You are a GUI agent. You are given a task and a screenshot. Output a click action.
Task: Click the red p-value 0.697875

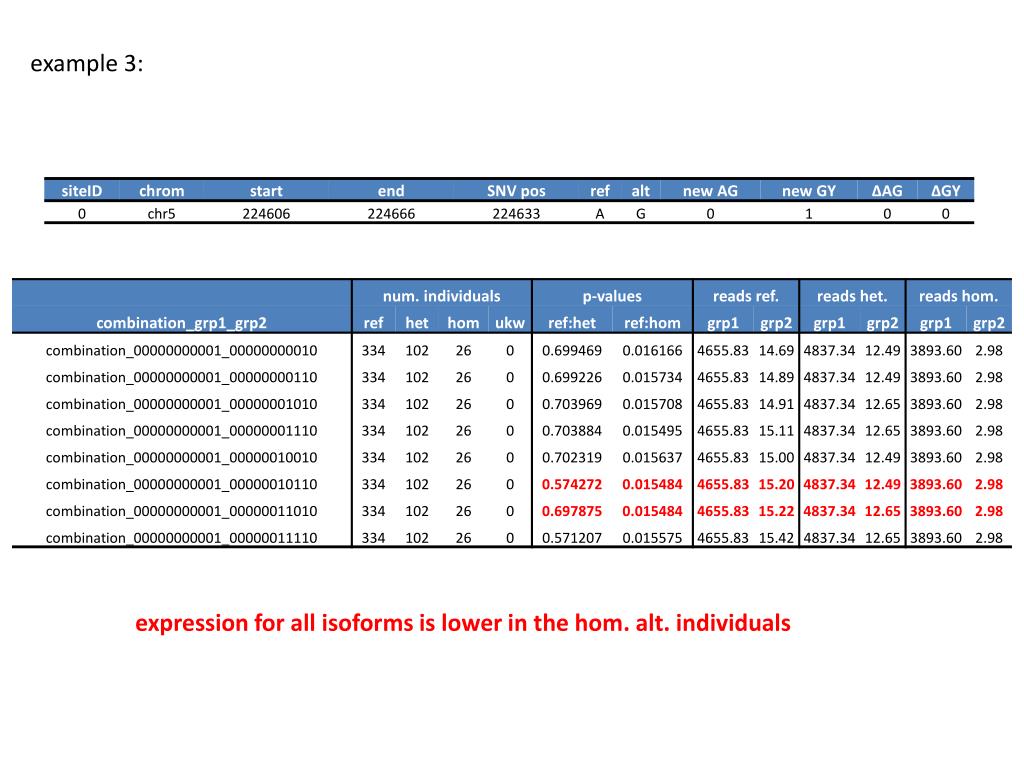[x=571, y=511]
